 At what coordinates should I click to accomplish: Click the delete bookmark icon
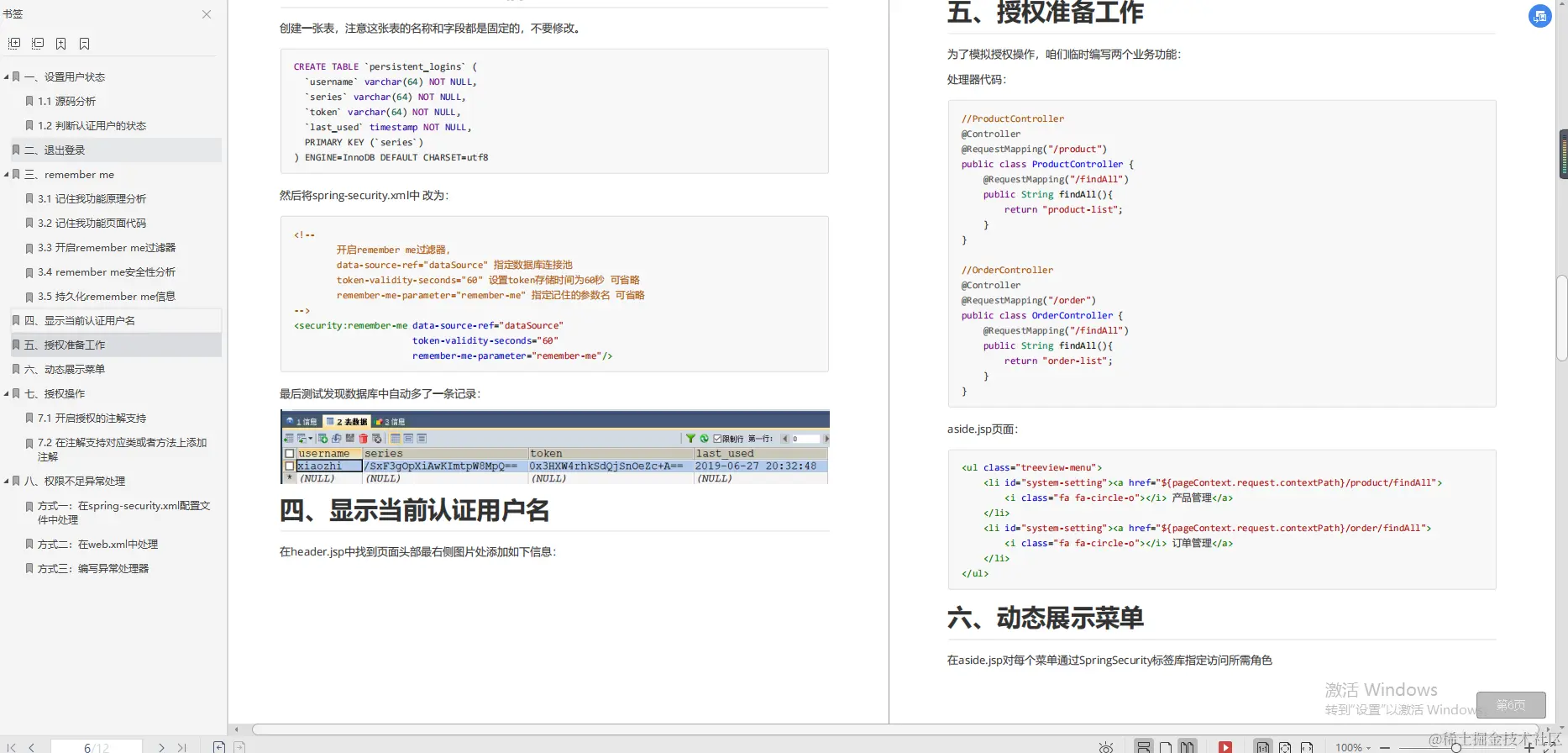click(85, 44)
